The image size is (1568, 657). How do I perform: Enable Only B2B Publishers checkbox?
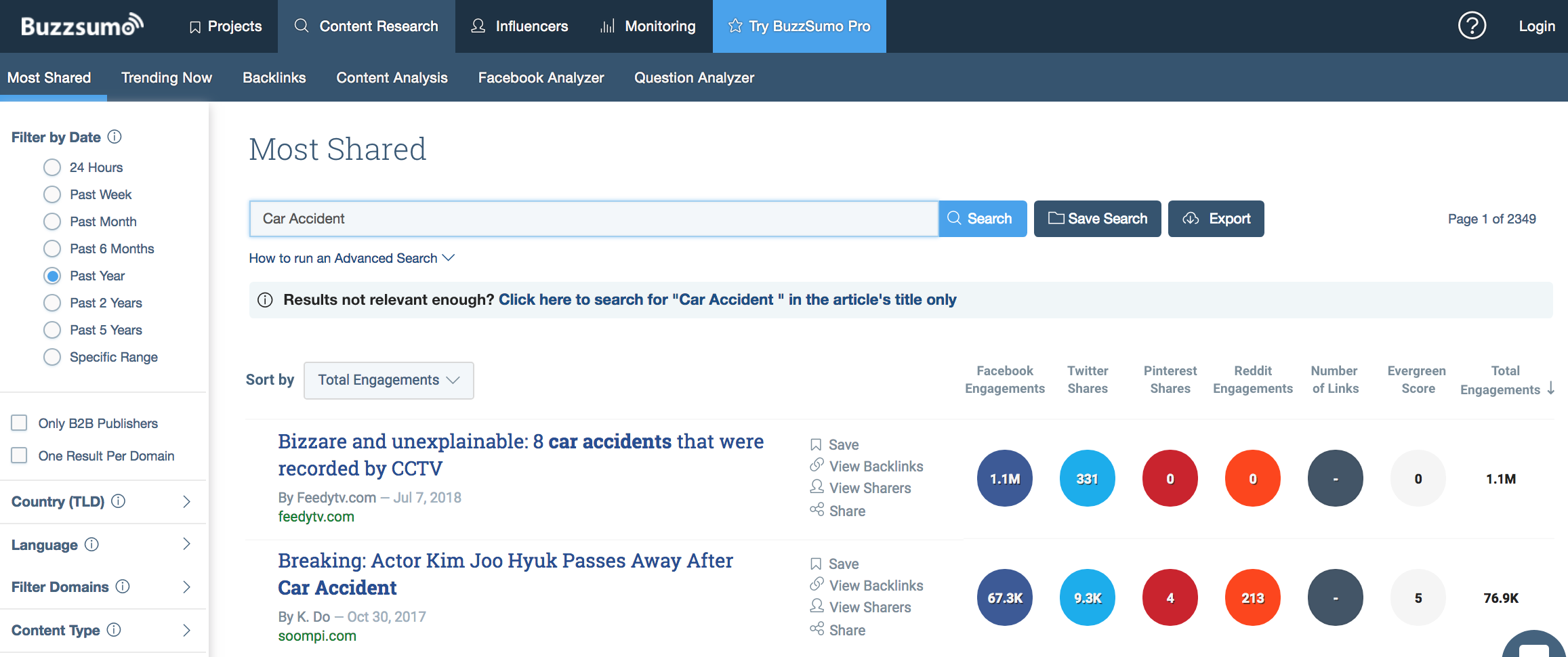point(19,423)
